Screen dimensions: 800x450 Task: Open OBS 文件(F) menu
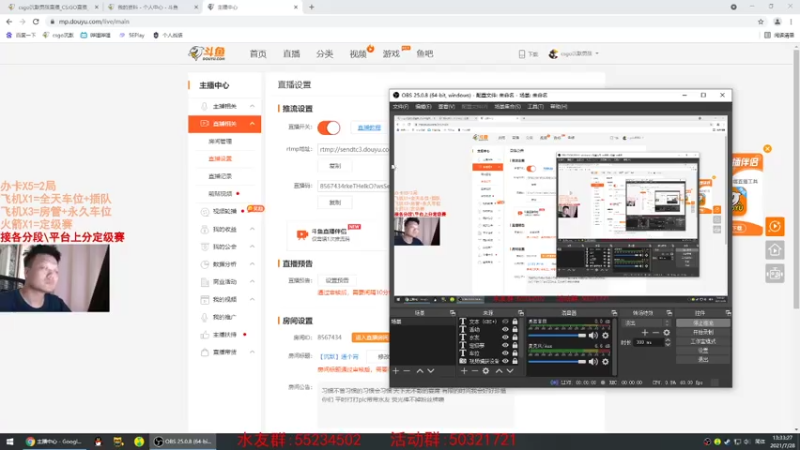point(401,107)
